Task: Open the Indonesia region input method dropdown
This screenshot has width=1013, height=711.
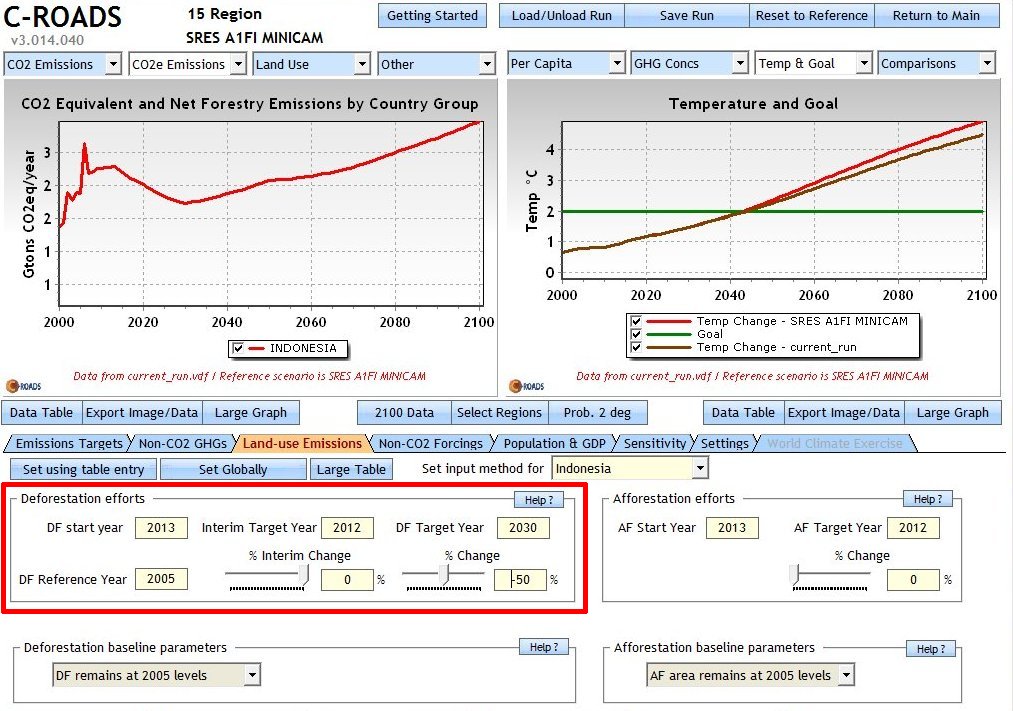Action: coord(631,468)
